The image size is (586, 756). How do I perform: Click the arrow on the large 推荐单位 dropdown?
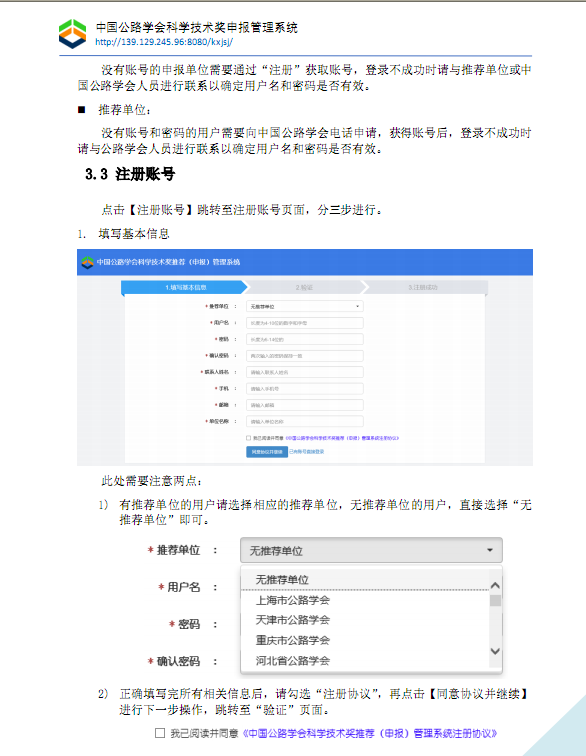pos(490,550)
